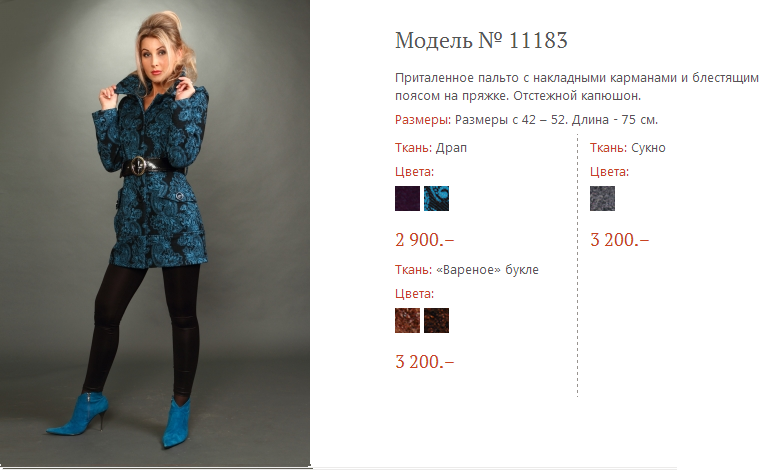Choose the blue paisley Драп swatch
Image resolution: width=770 pixels, height=470 pixels.
tap(436, 198)
